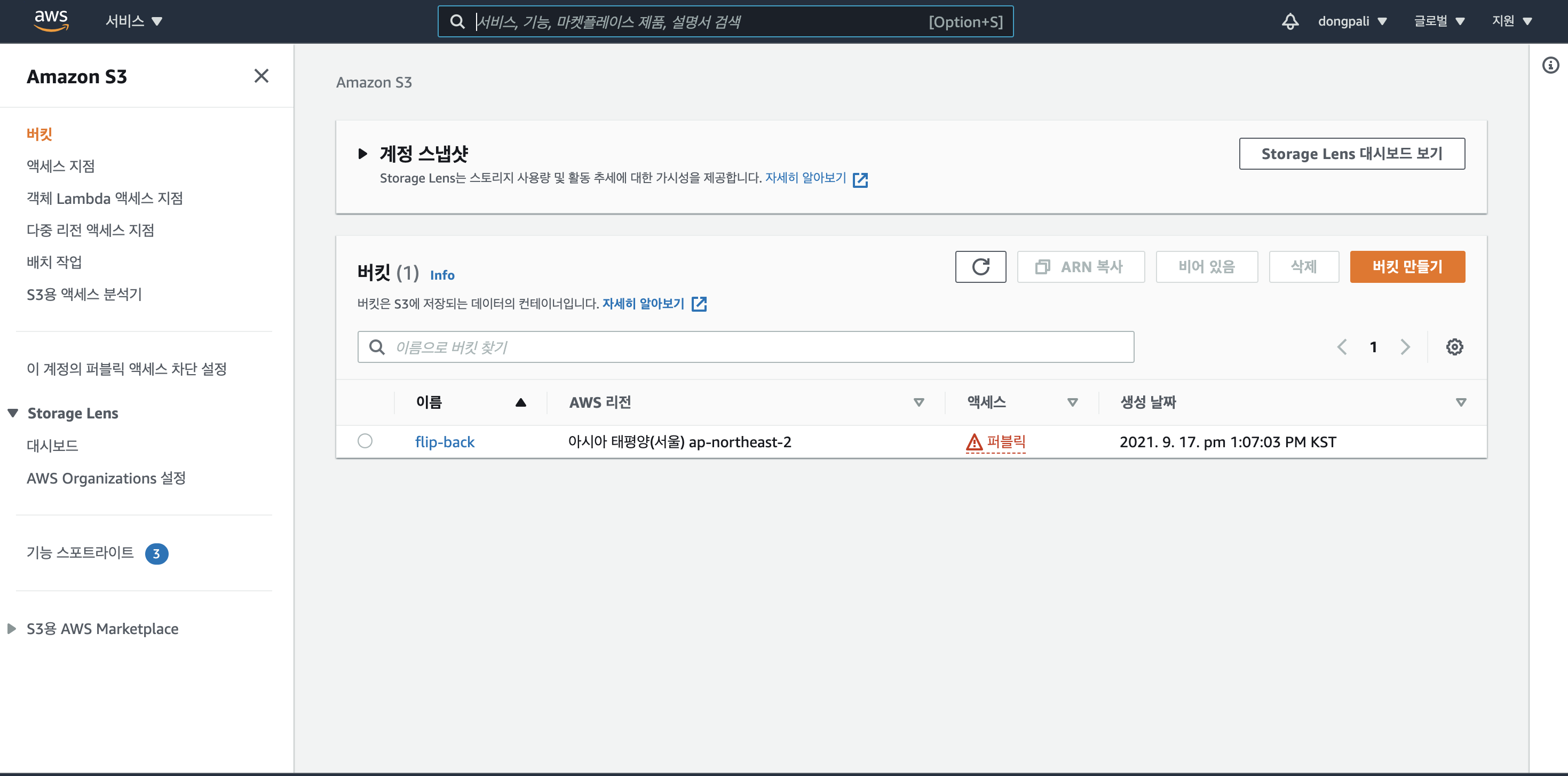Screen dimensions: 1568x776
Task: Click 자세히 알아보기 link under 계정 스냅샷
Action: click(x=805, y=178)
